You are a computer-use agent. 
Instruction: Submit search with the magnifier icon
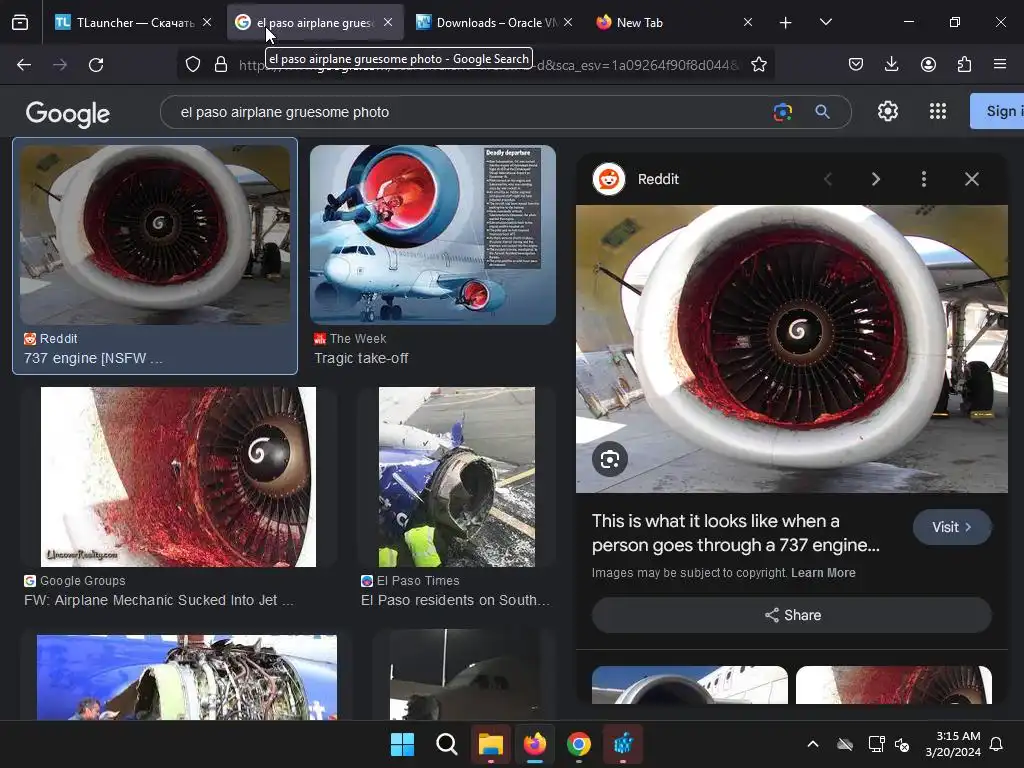click(822, 112)
